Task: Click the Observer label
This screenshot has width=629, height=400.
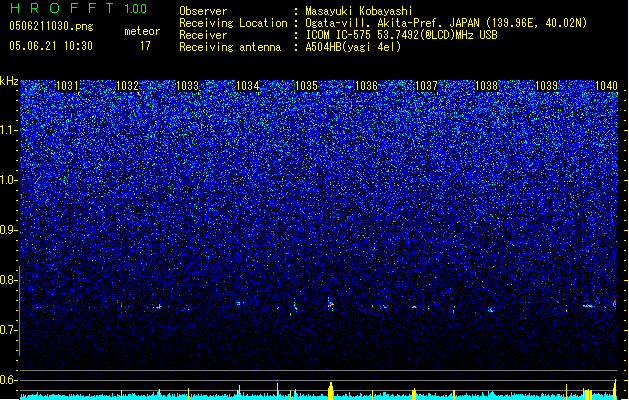Action: click(203, 11)
